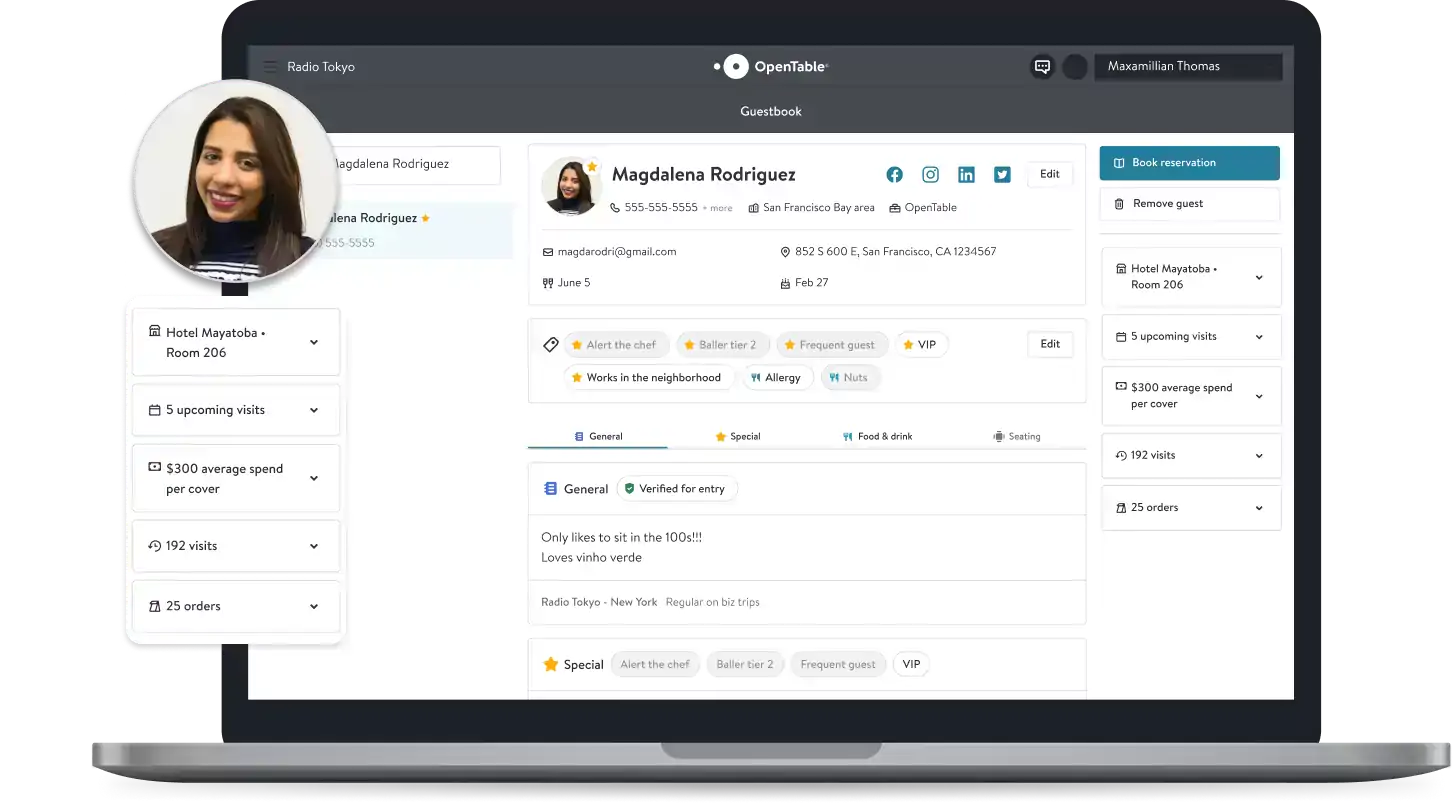Open Magdalena's Twitter profile icon
The width and height of the screenshot is (1453, 804).
point(1002,175)
